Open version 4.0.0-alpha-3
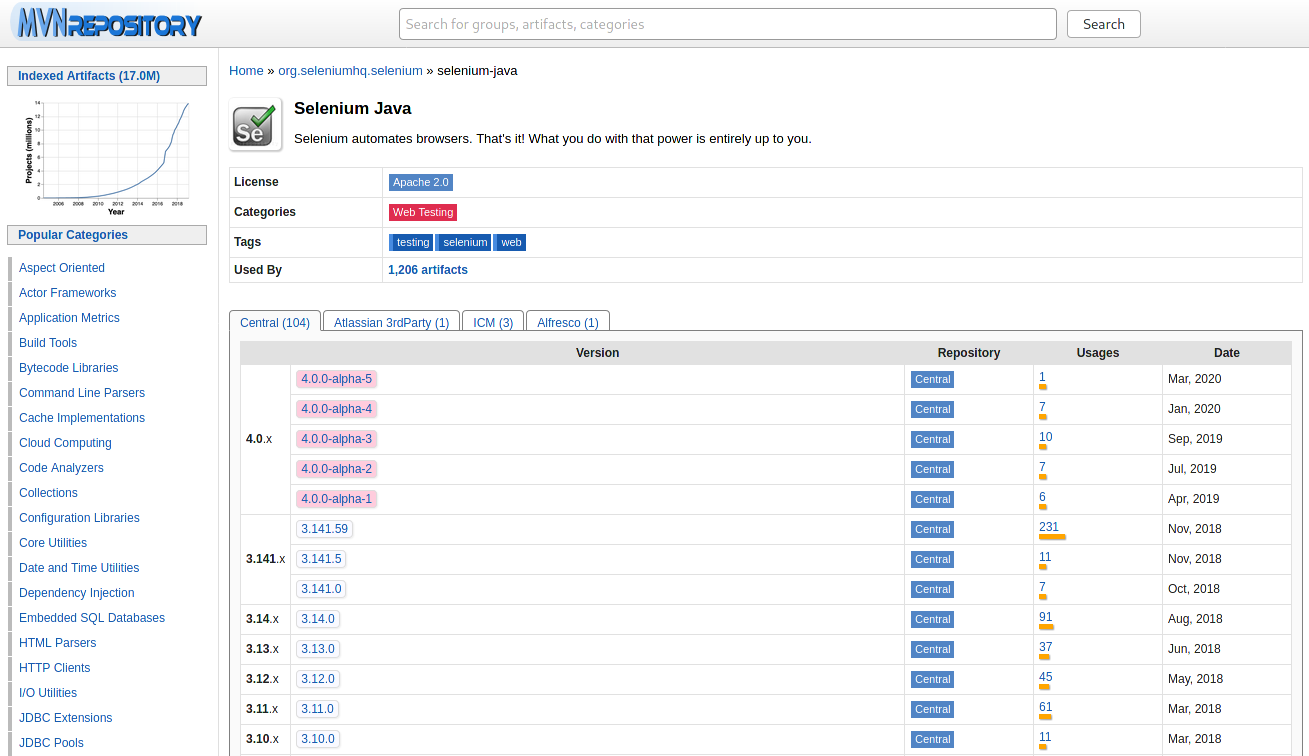This screenshot has height=756, width=1309. [x=336, y=439]
